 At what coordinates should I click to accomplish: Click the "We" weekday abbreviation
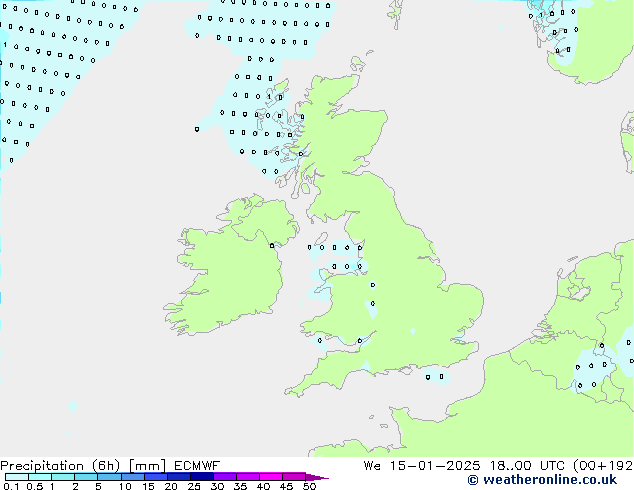[372, 466]
